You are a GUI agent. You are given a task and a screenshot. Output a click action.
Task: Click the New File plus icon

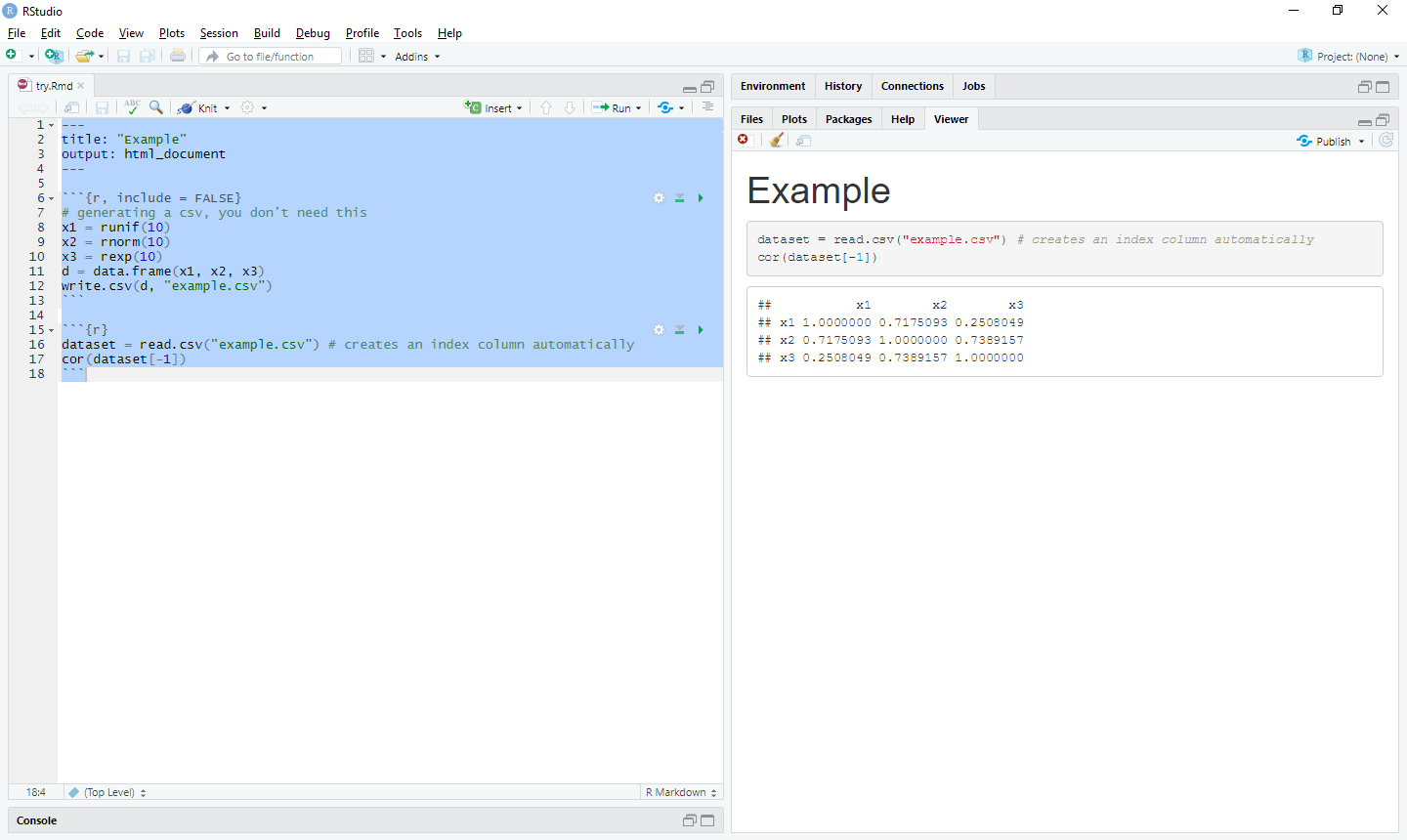click(11, 56)
